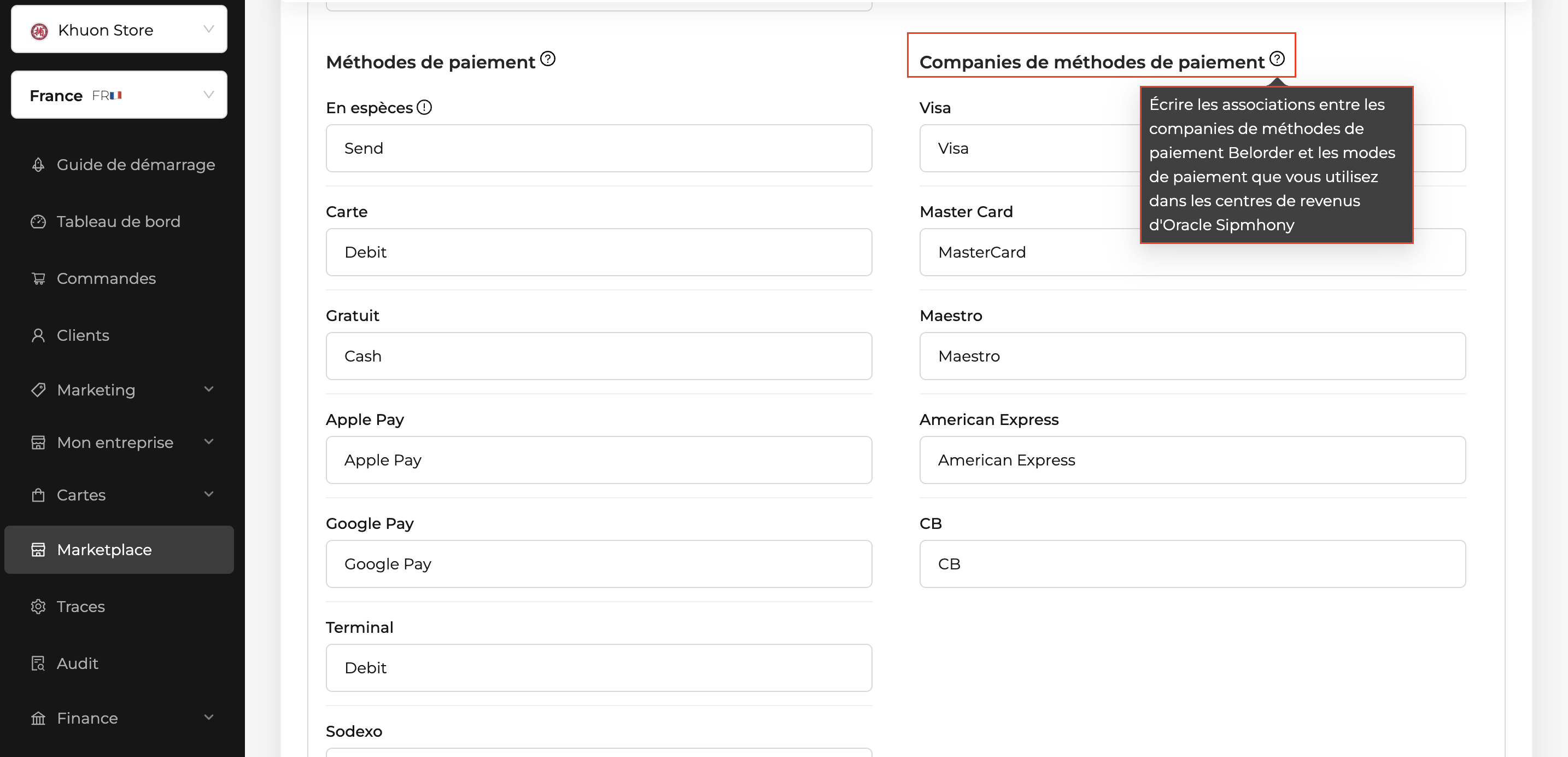Open the Khuon Store selector dropdown

[119, 29]
